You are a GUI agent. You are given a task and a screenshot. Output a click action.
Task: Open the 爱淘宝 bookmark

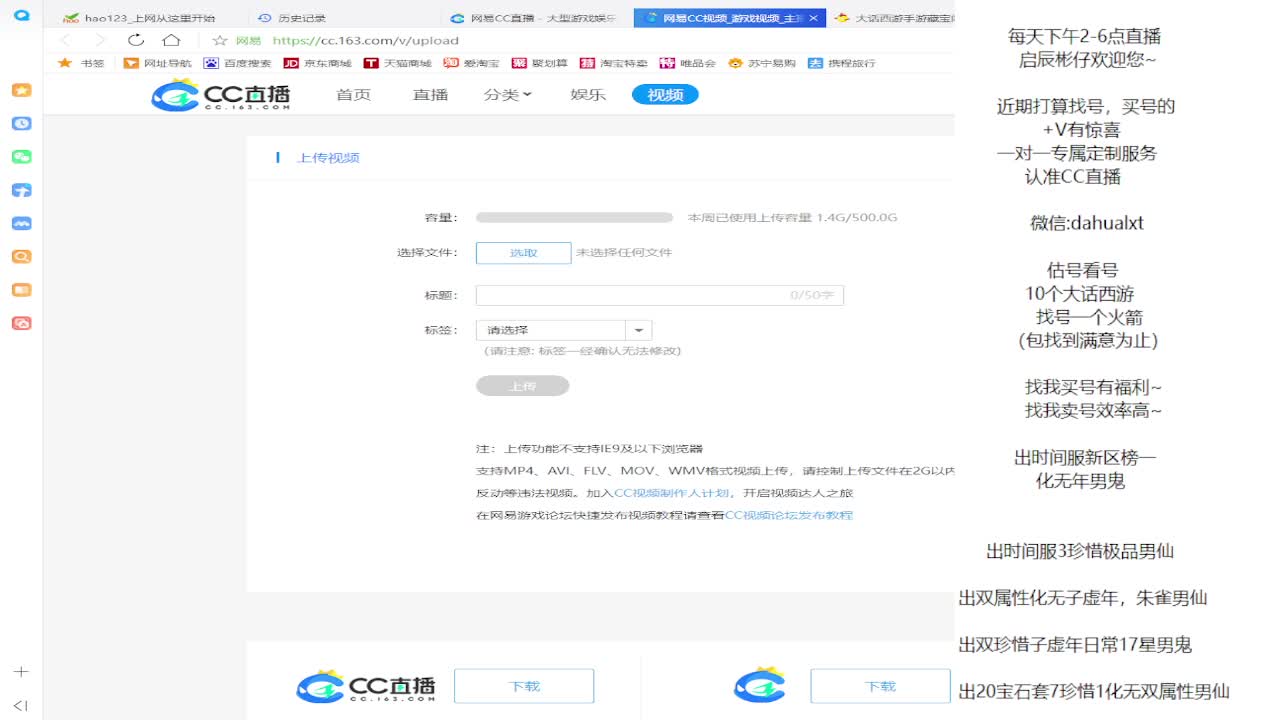pos(471,63)
